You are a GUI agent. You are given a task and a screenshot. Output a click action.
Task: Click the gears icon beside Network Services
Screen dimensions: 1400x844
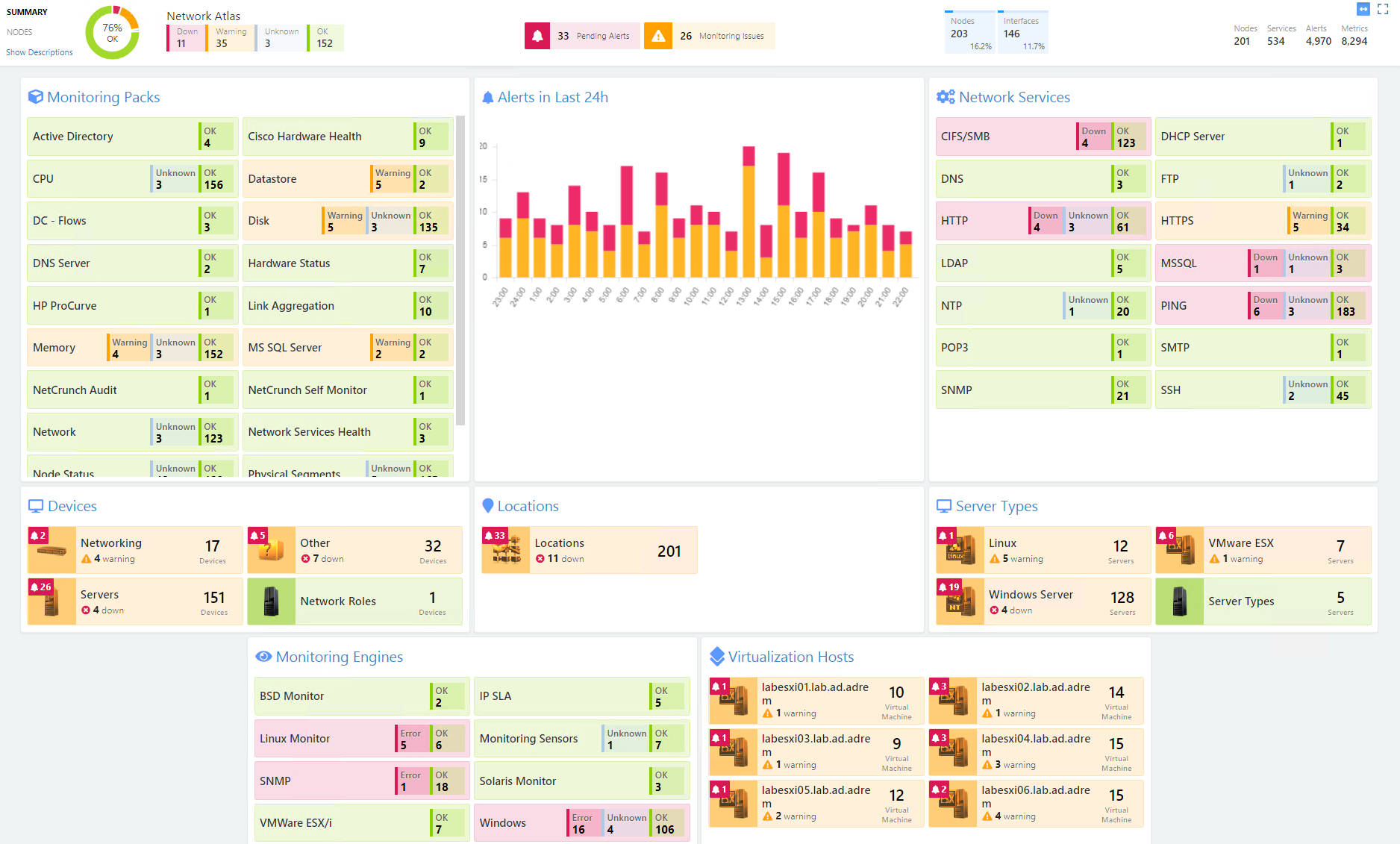[946, 96]
